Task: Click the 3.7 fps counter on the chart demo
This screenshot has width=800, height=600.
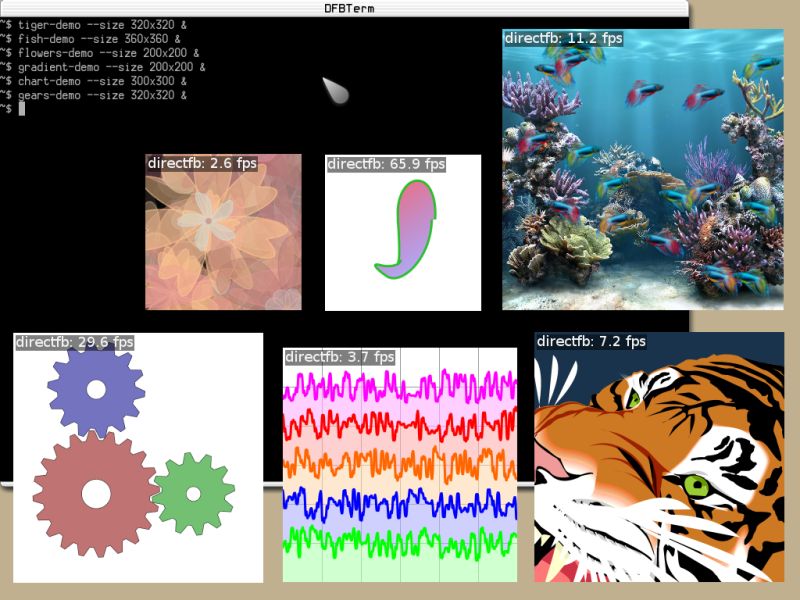Action: point(339,356)
